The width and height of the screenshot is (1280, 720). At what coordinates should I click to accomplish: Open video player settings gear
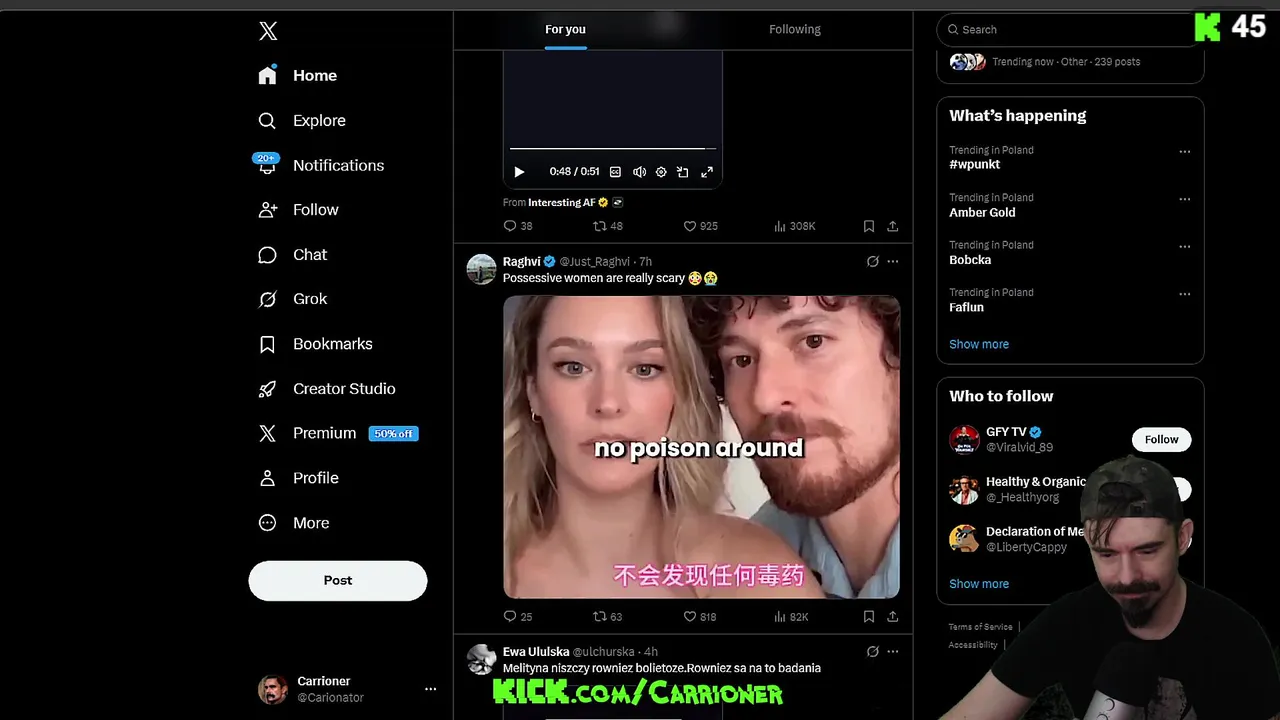pyautogui.click(x=661, y=172)
